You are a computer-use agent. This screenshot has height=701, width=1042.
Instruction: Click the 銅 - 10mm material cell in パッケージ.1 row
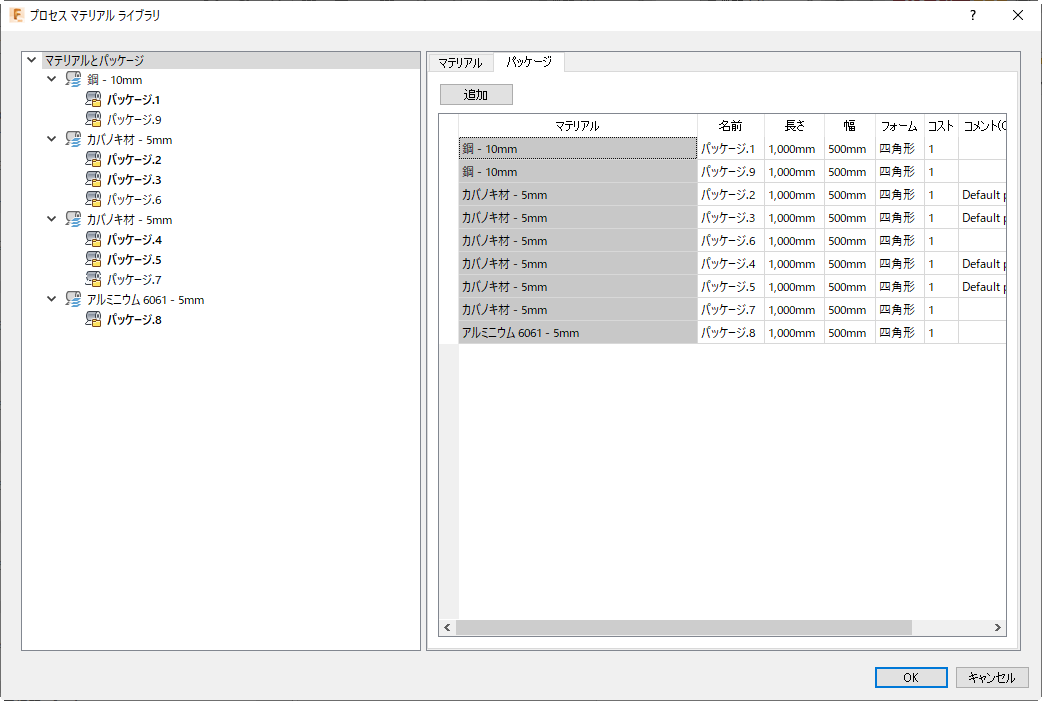click(x=577, y=149)
